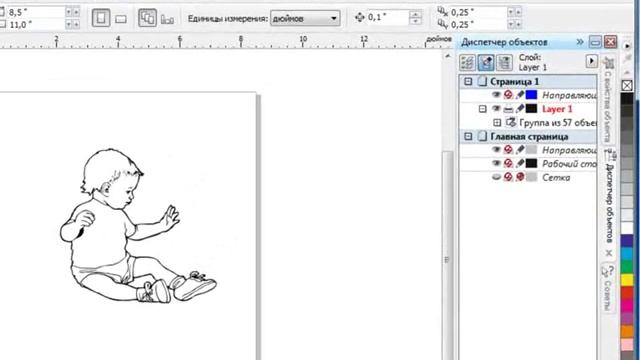The image size is (640, 360).
Task: Toggle visibility eye of Layer 1
Action: point(496,109)
